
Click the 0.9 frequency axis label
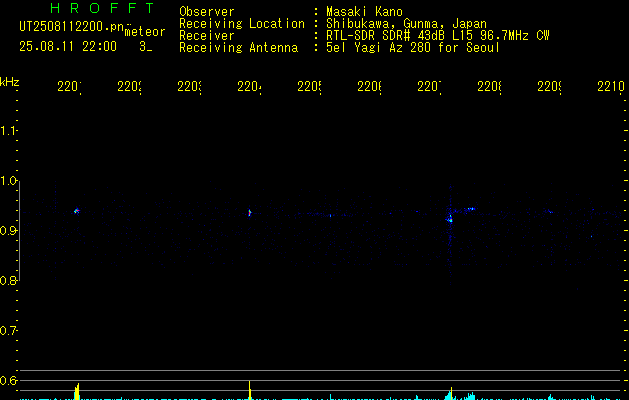[x=9, y=231]
